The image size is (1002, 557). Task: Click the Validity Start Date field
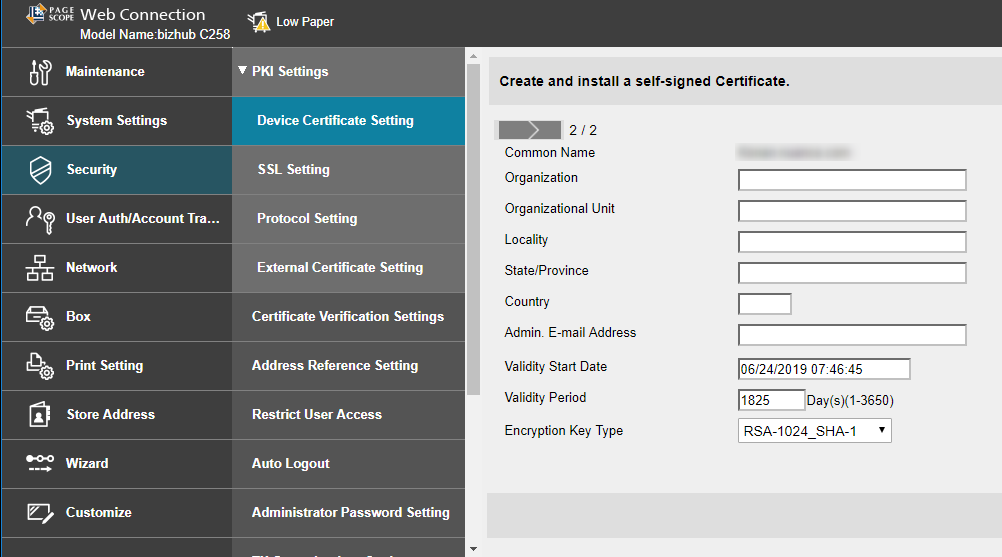tap(824, 369)
